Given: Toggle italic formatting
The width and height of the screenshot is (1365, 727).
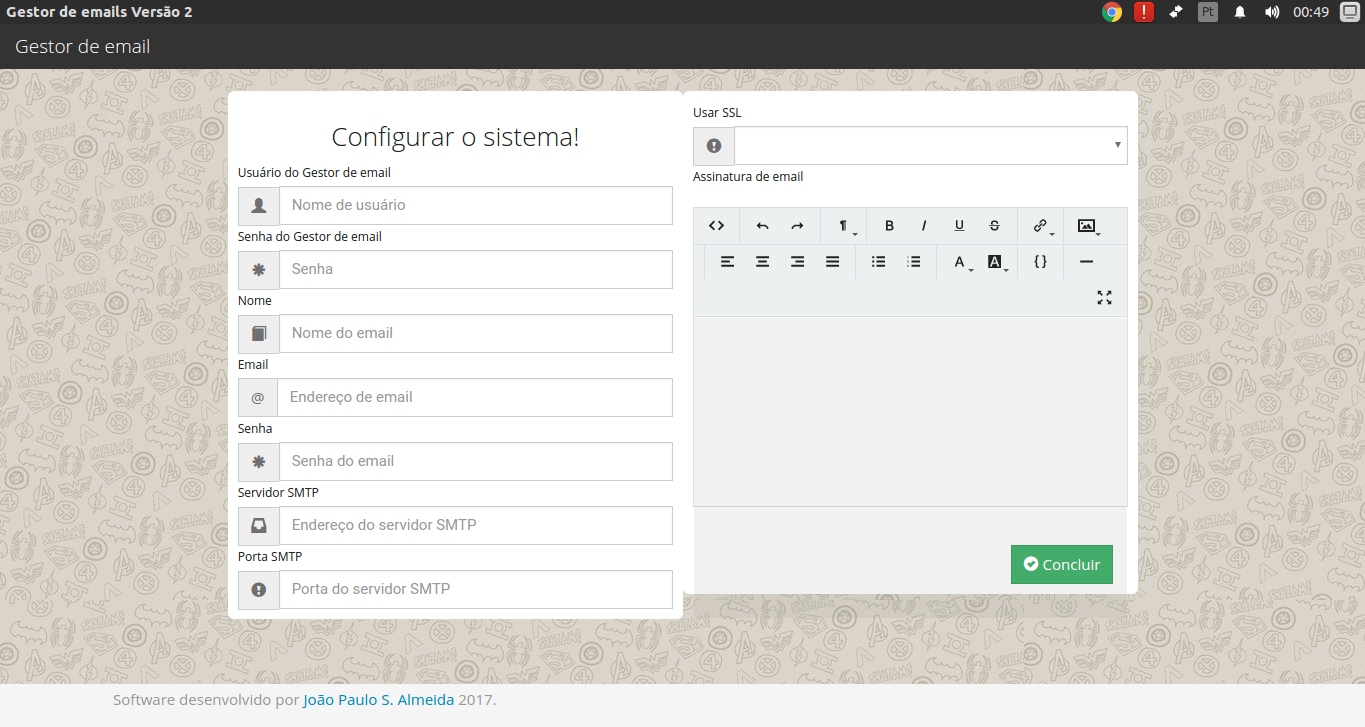Looking at the screenshot, I should (x=924, y=225).
